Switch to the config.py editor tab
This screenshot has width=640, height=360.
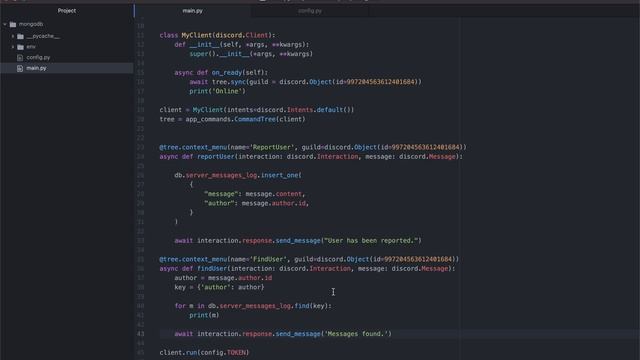tap(310, 11)
